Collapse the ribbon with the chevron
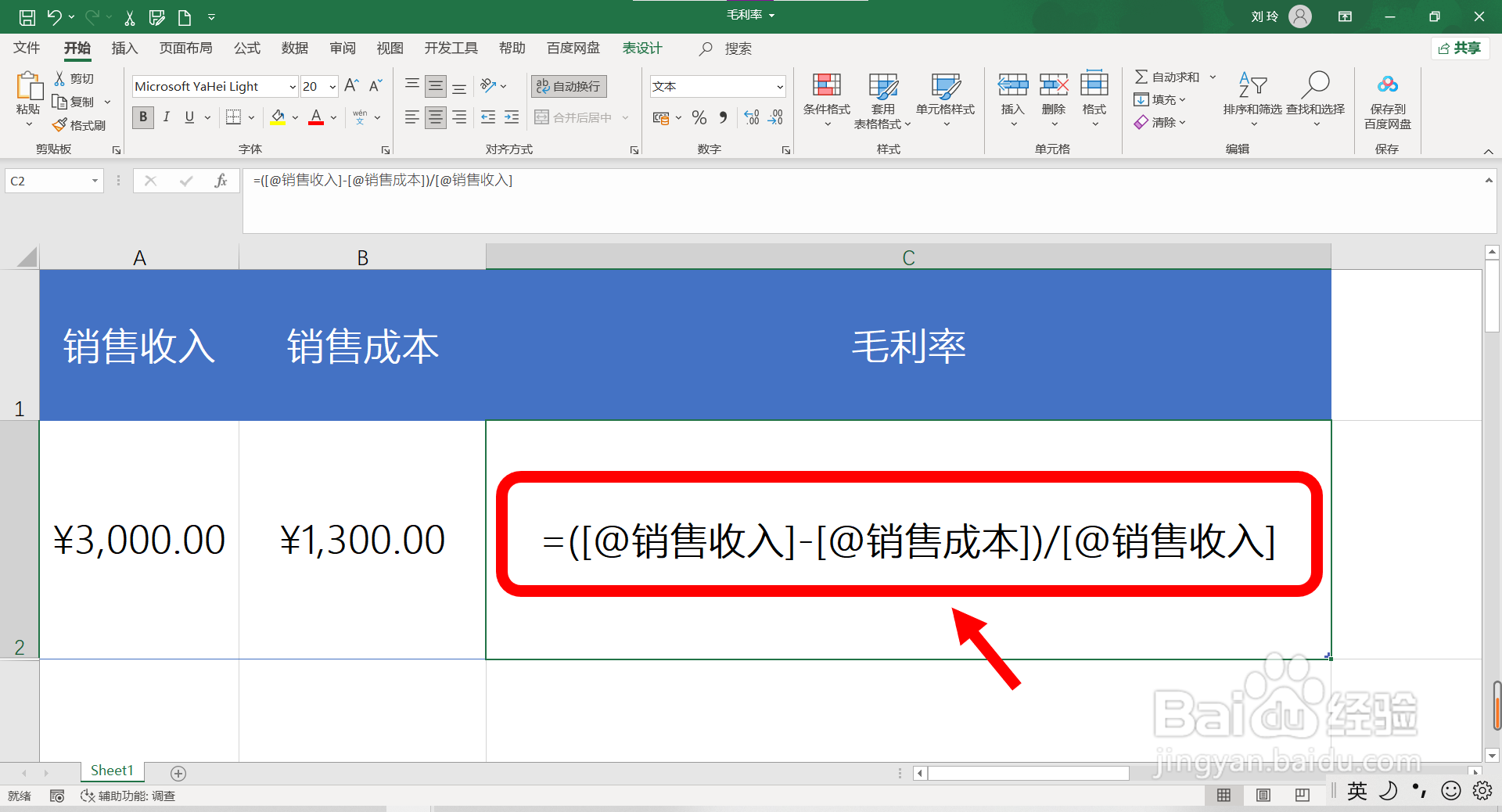Image resolution: width=1502 pixels, height=812 pixels. click(x=1488, y=151)
